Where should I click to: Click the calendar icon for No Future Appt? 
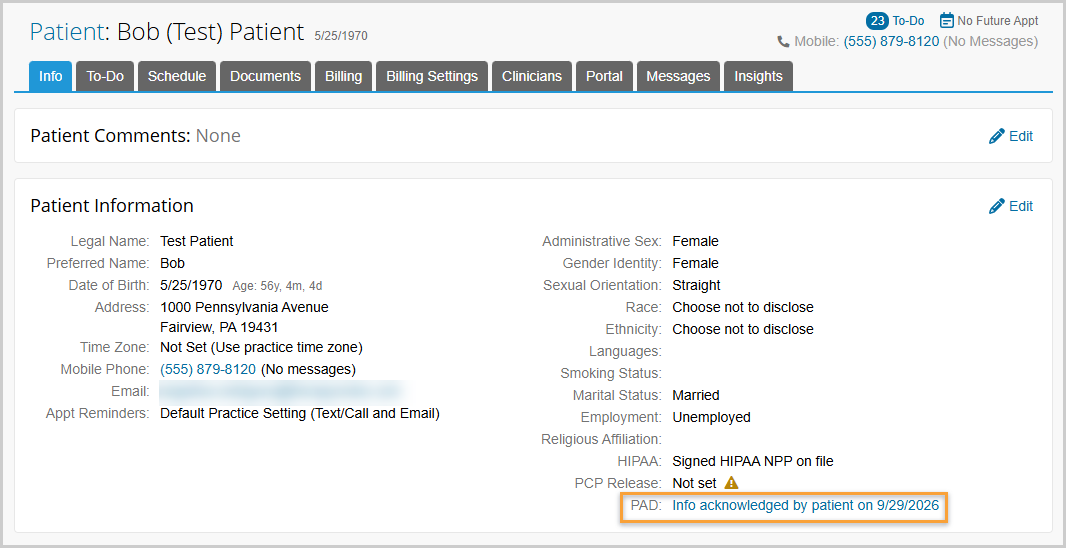[x=946, y=20]
